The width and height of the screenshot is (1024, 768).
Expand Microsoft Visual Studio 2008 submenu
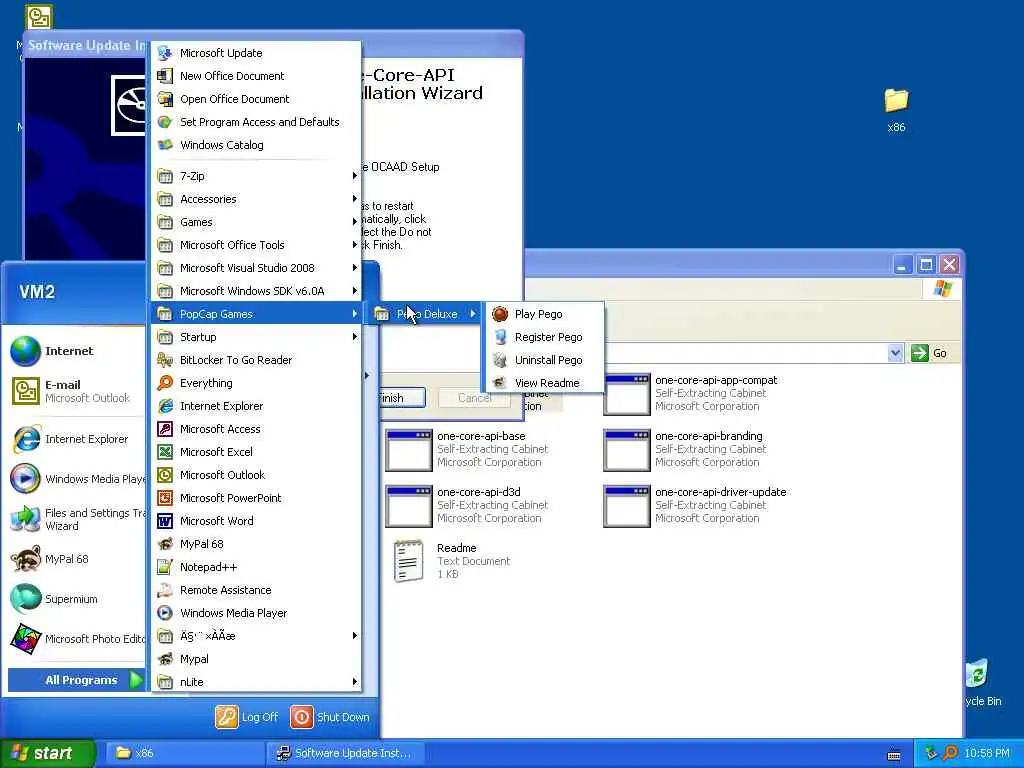point(256,268)
